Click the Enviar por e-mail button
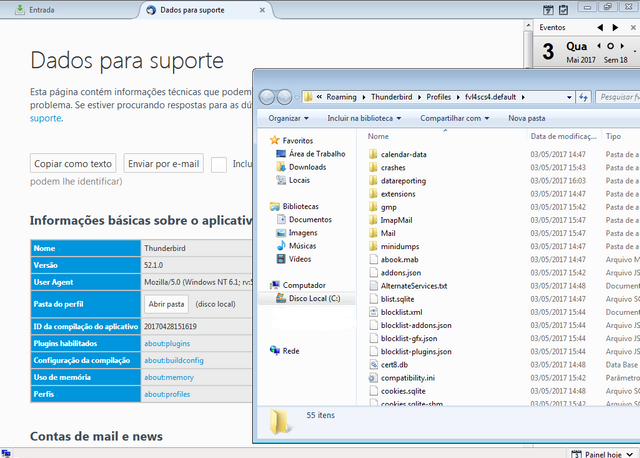Screen dimensions: 640x458 point(164,164)
